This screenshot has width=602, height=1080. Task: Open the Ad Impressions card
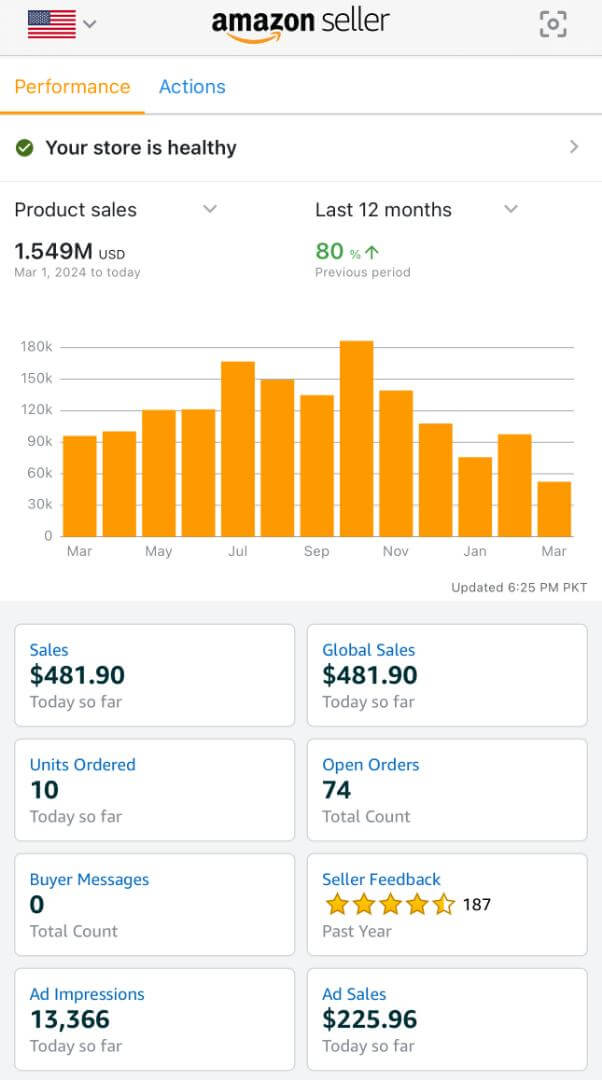pos(154,1019)
